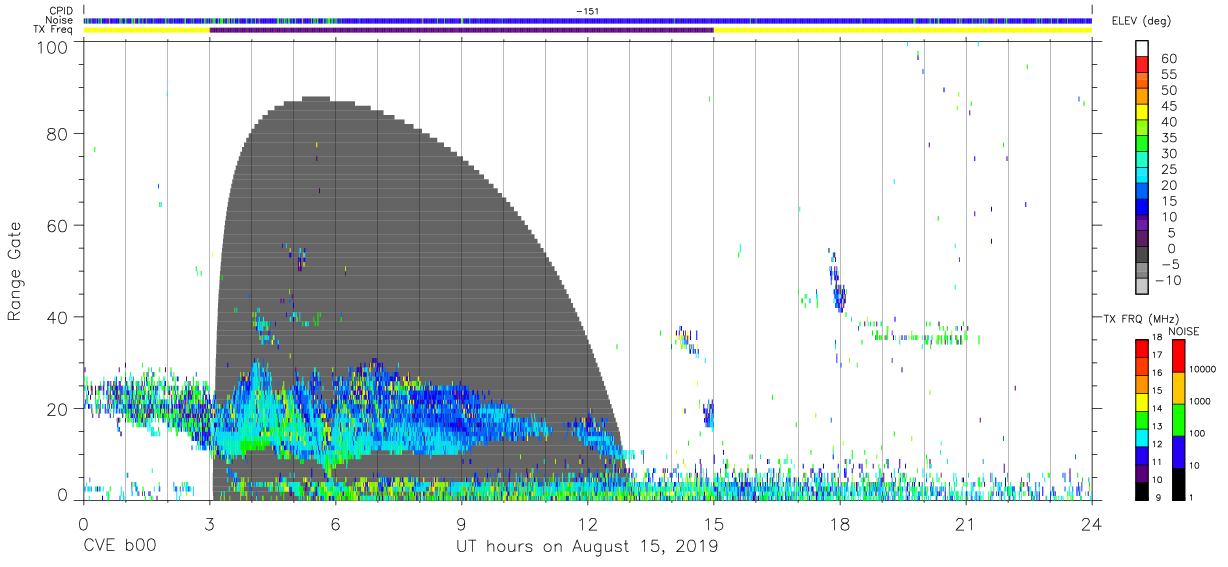The image size is (1228, 567).
Task: Click the 20 label on Range Gate axis
Action: [x=58, y=409]
